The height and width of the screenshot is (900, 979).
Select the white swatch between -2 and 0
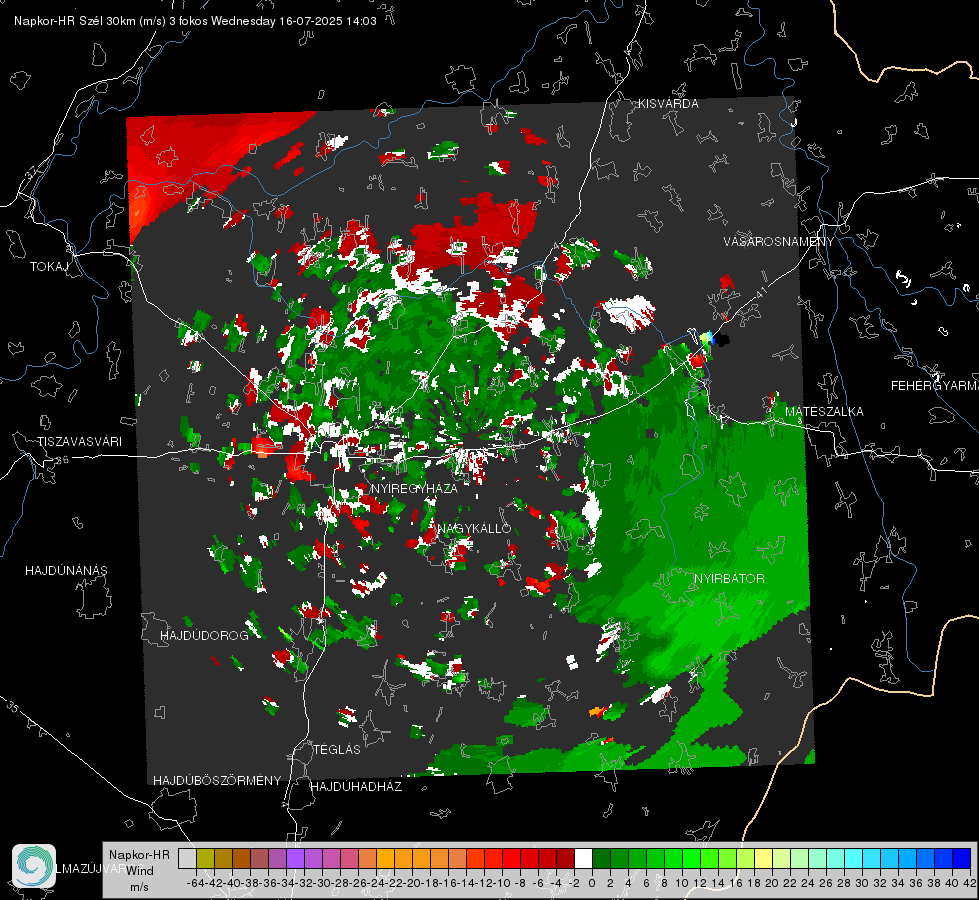[x=583, y=858]
